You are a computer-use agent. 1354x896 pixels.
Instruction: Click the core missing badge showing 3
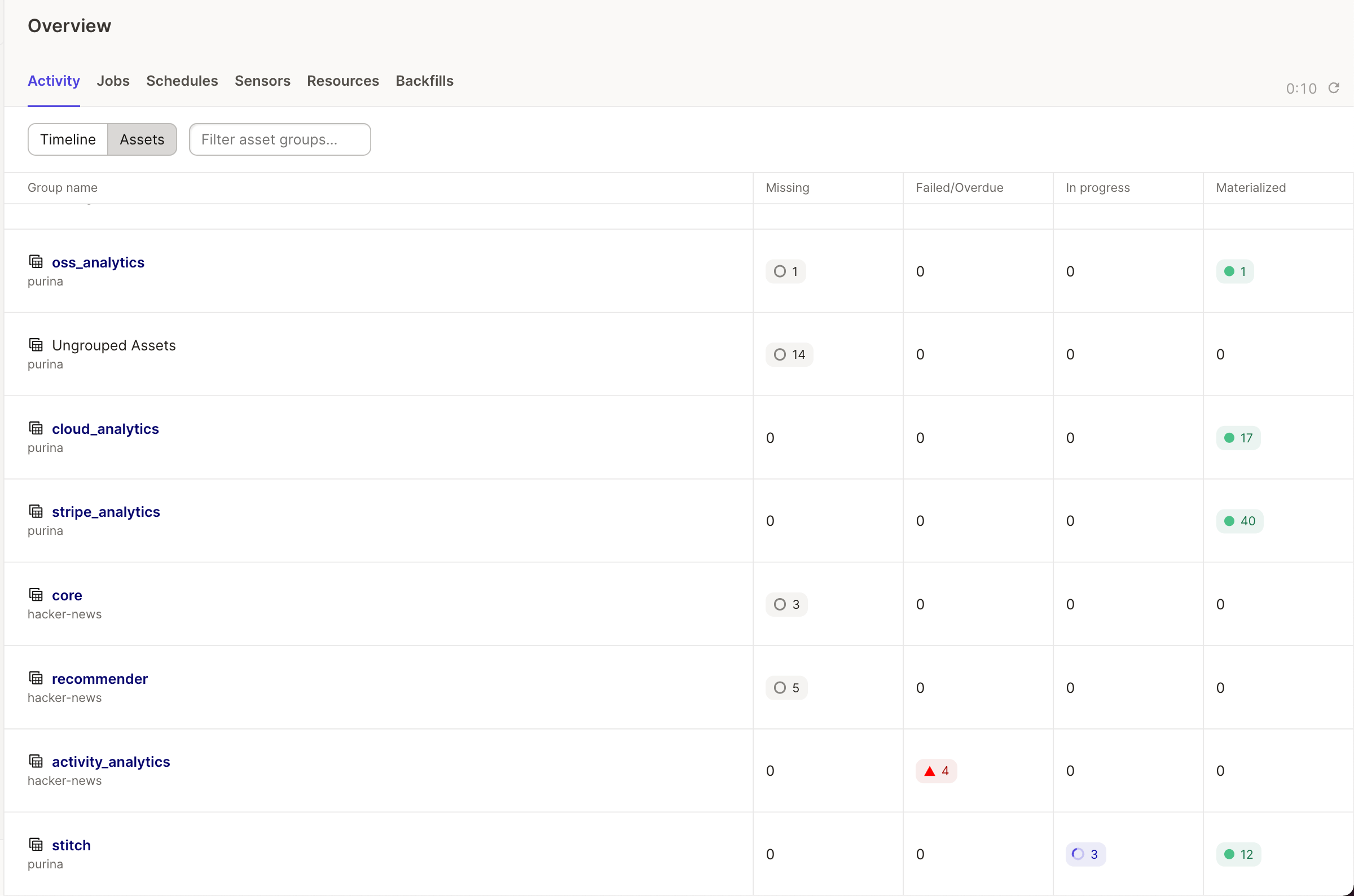pos(786,604)
